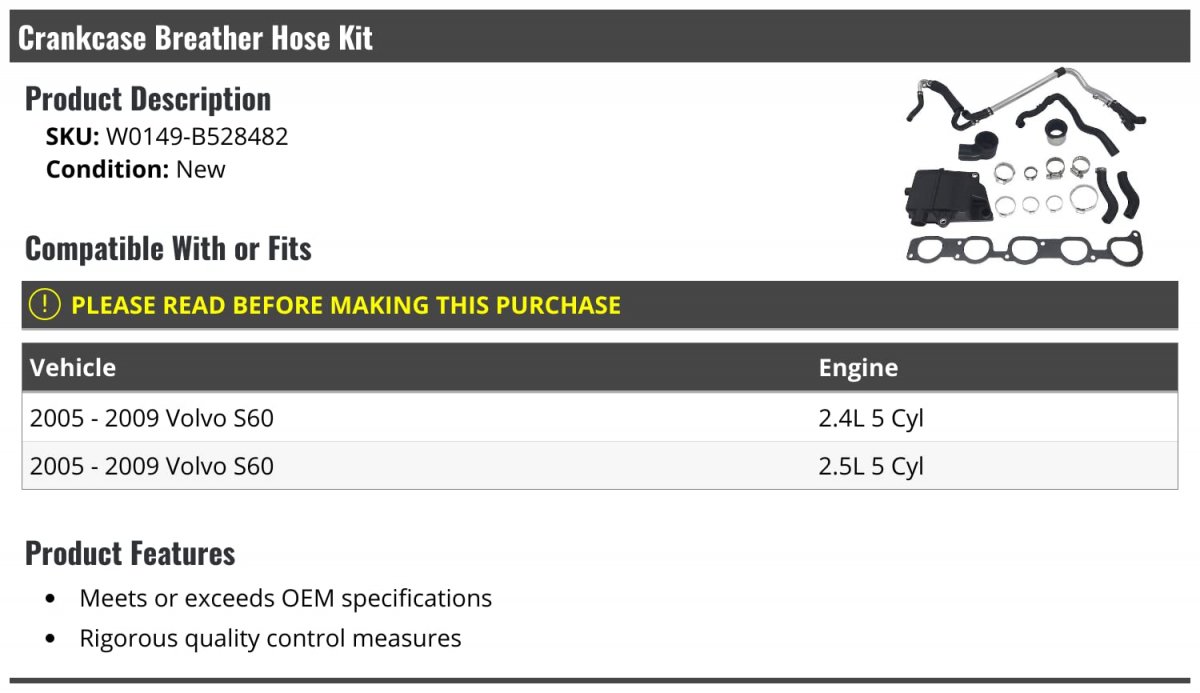The width and height of the screenshot is (1200, 693).
Task: Click the Condition: New text
Action: coord(136,169)
